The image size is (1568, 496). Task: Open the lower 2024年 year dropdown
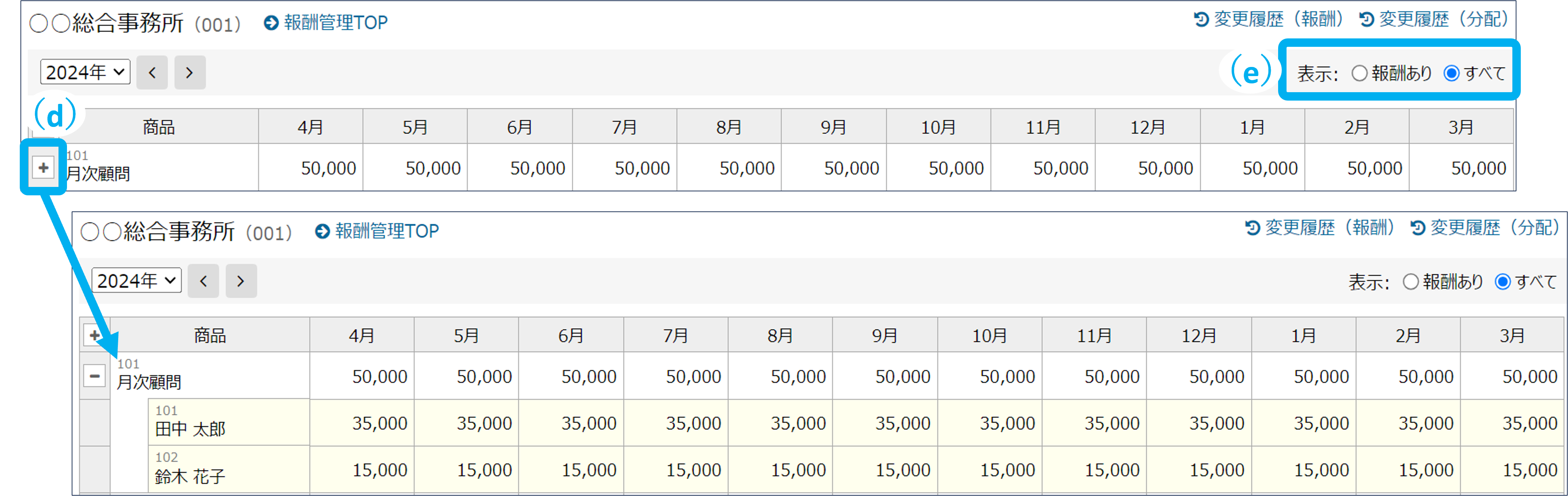137,281
